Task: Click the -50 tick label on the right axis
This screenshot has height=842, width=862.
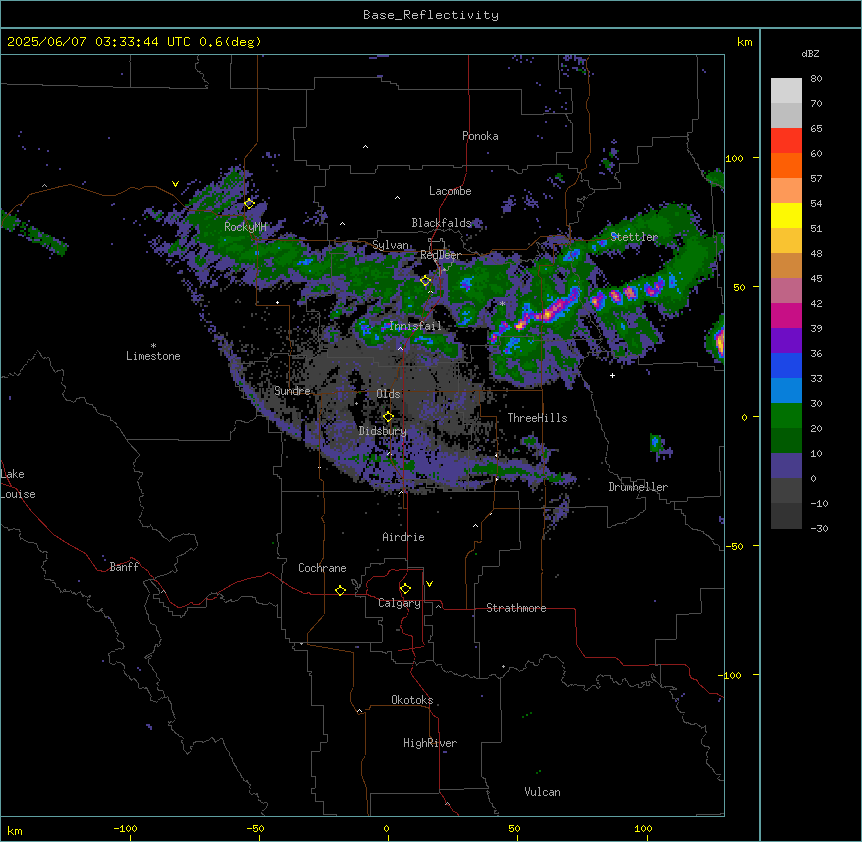Action: 734,546
